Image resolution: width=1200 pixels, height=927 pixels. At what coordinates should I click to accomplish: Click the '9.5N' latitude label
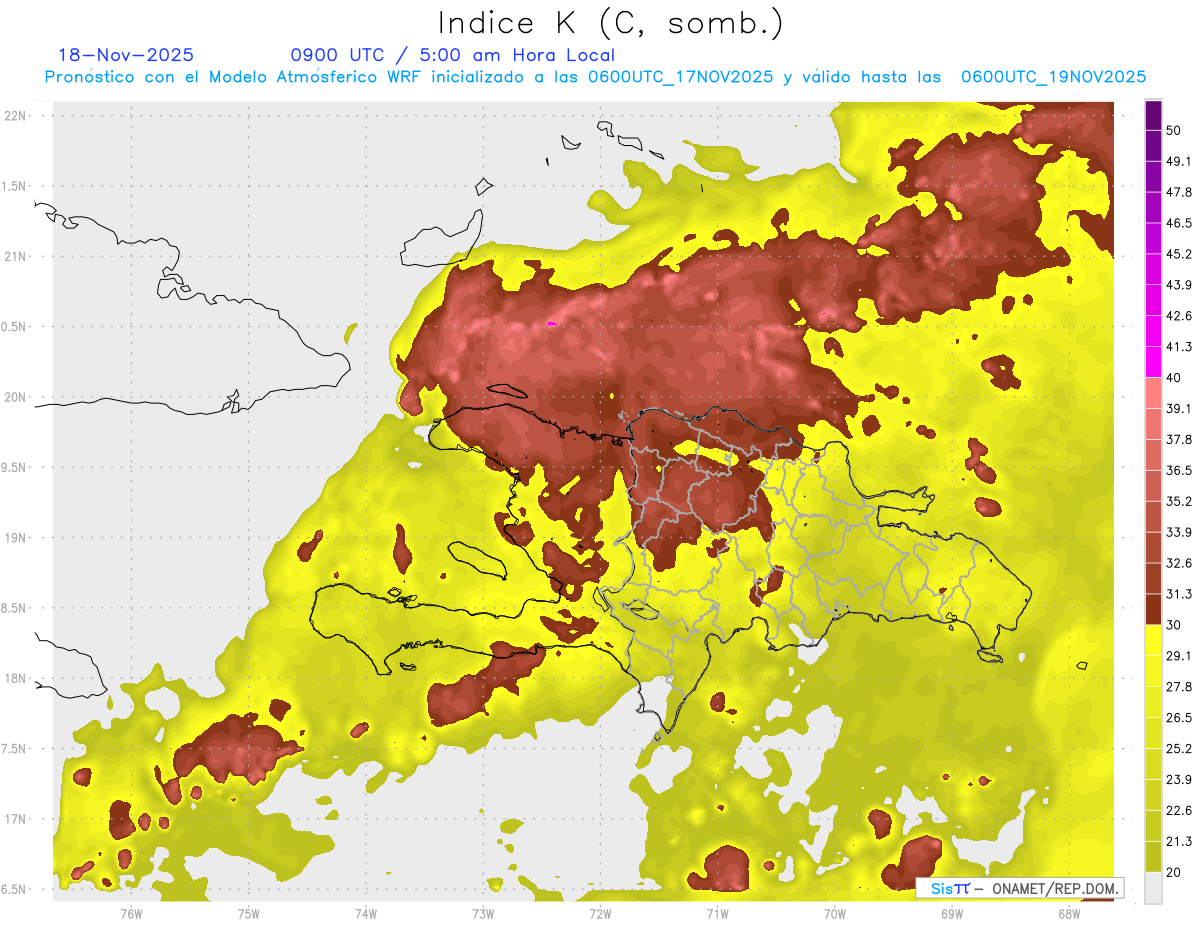pyautogui.click(x=15, y=467)
